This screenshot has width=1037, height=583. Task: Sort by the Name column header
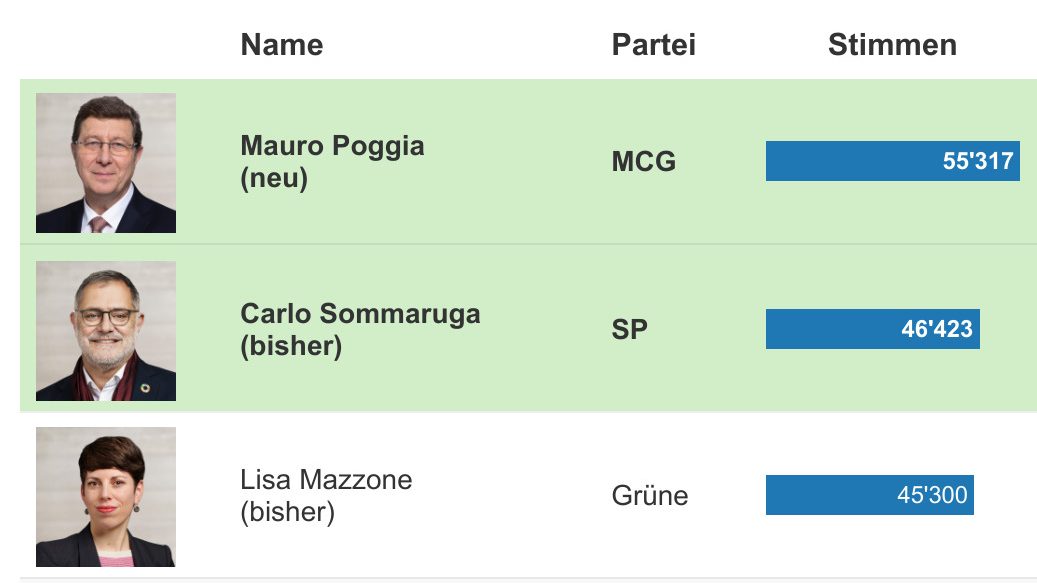point(282,45)
